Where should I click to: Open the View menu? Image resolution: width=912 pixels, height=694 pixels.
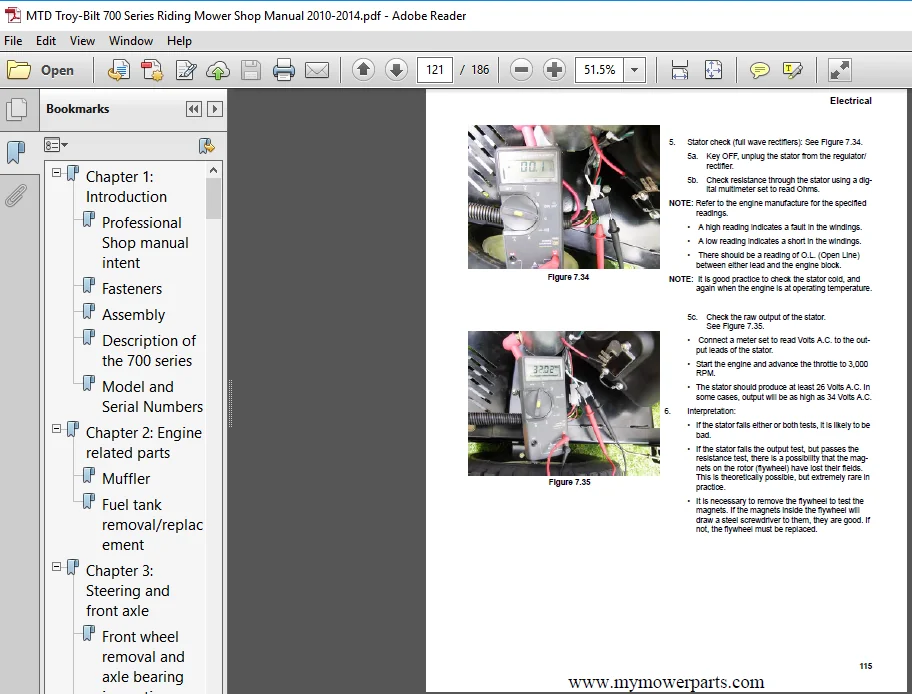point(82,41)
